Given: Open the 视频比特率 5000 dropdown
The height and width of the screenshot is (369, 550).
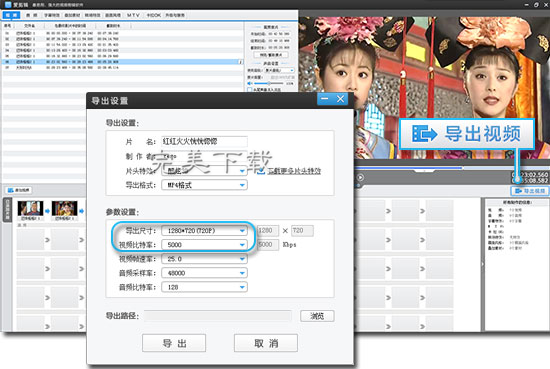Looking at the screenshot, I should coord(204,244).
